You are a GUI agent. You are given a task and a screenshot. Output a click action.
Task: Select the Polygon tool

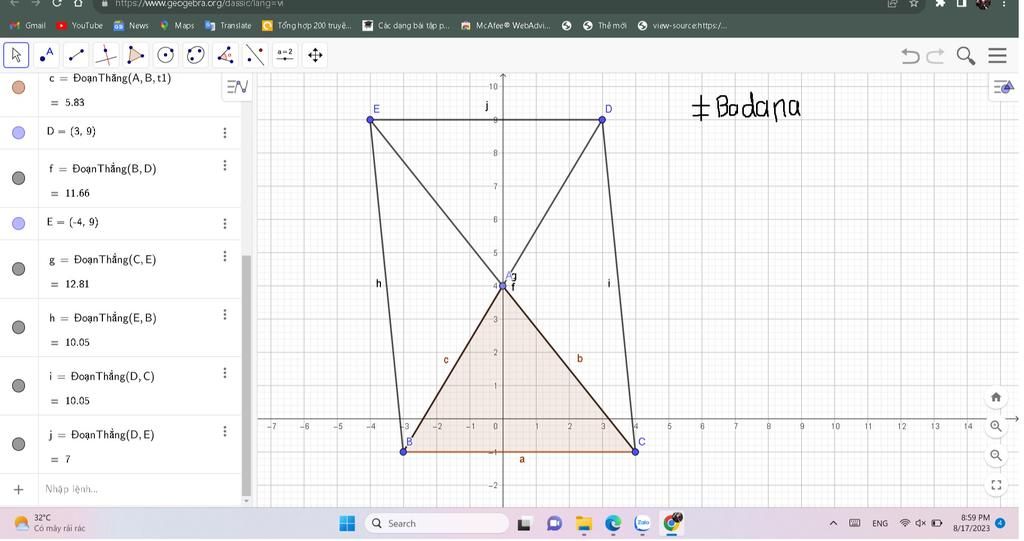(136, 55)
